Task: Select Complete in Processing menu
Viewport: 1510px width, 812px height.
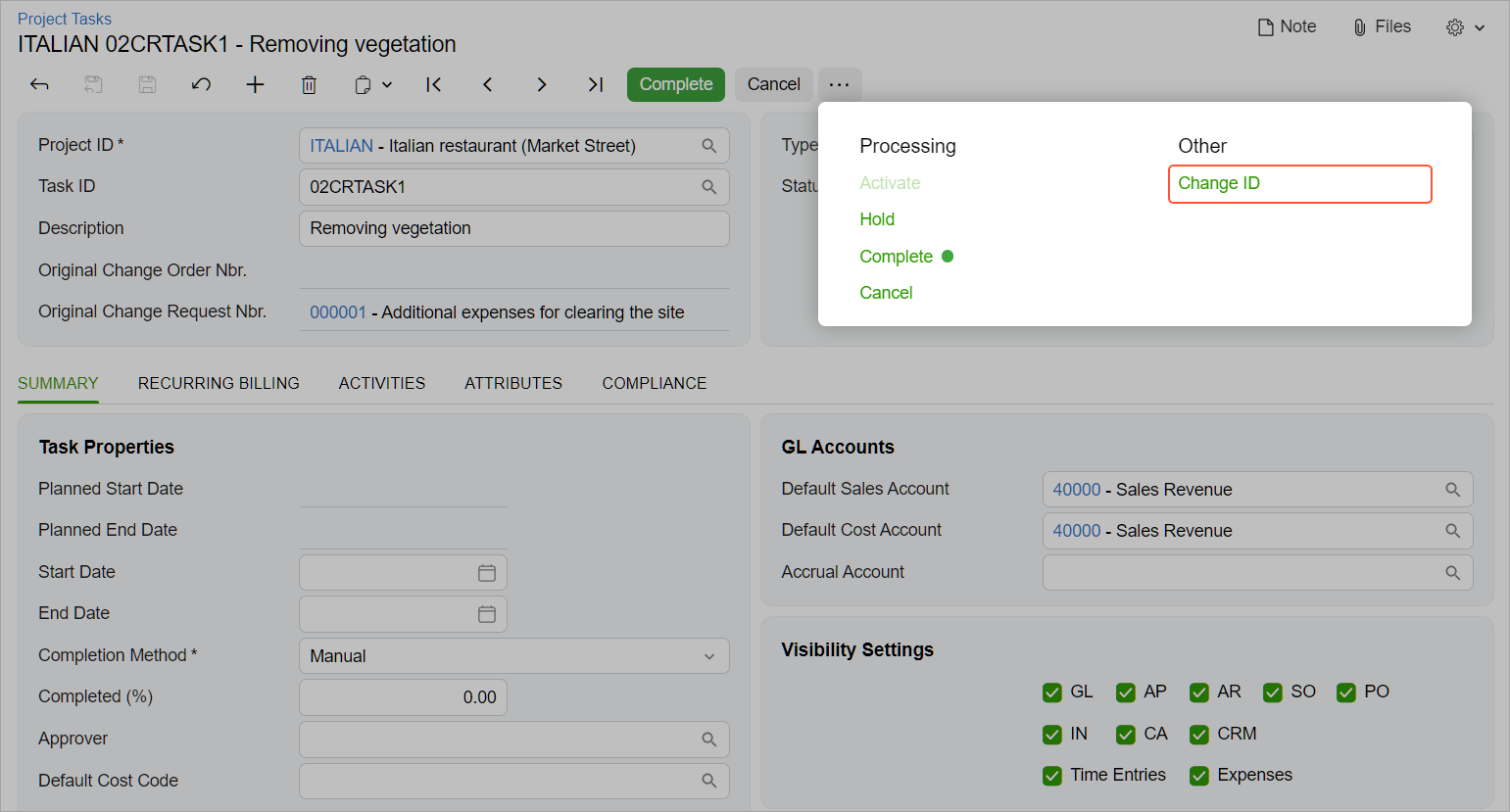Action: (x=896, y=257)
